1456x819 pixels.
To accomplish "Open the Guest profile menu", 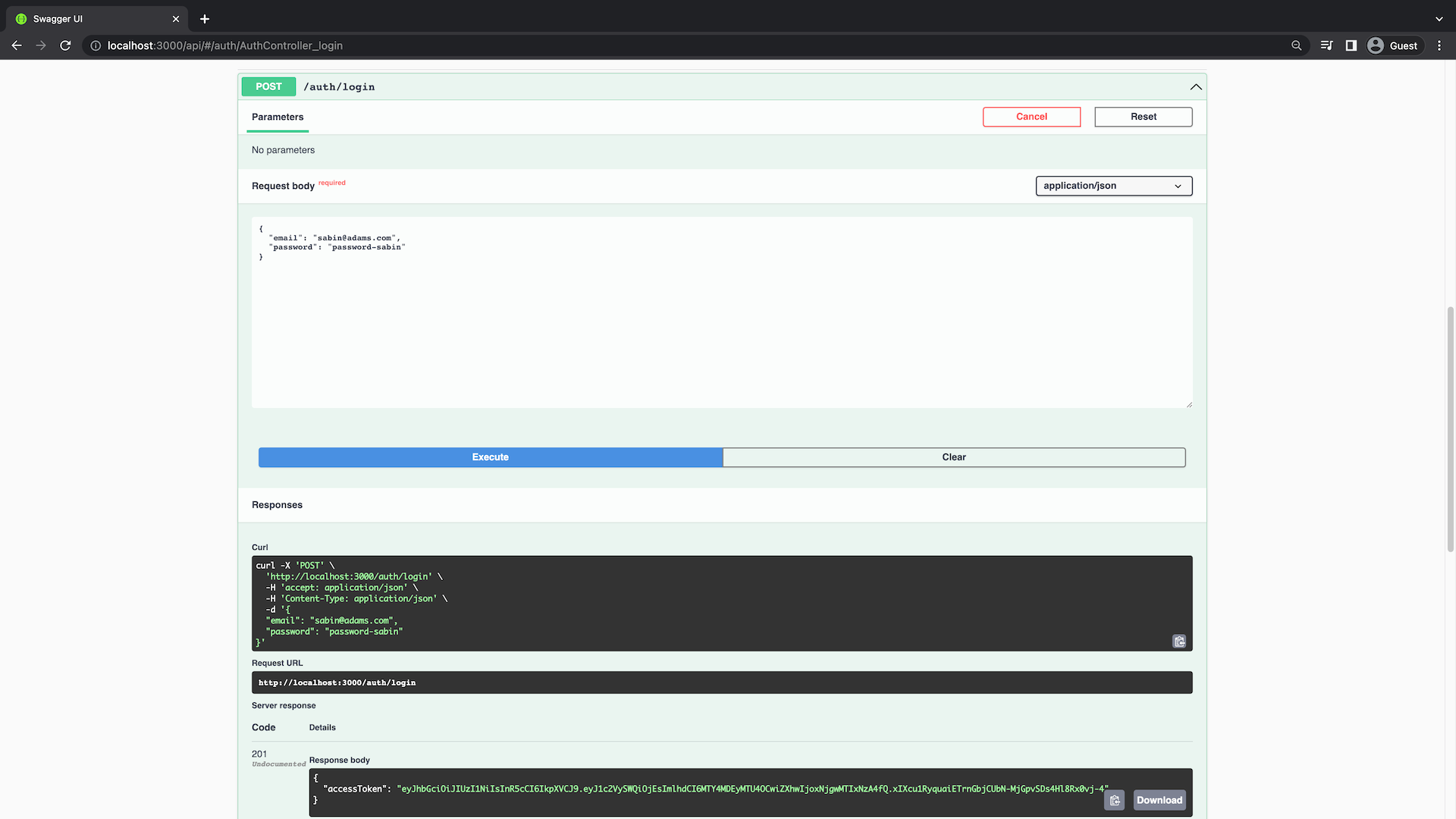I will click(x=1394, y=45).
